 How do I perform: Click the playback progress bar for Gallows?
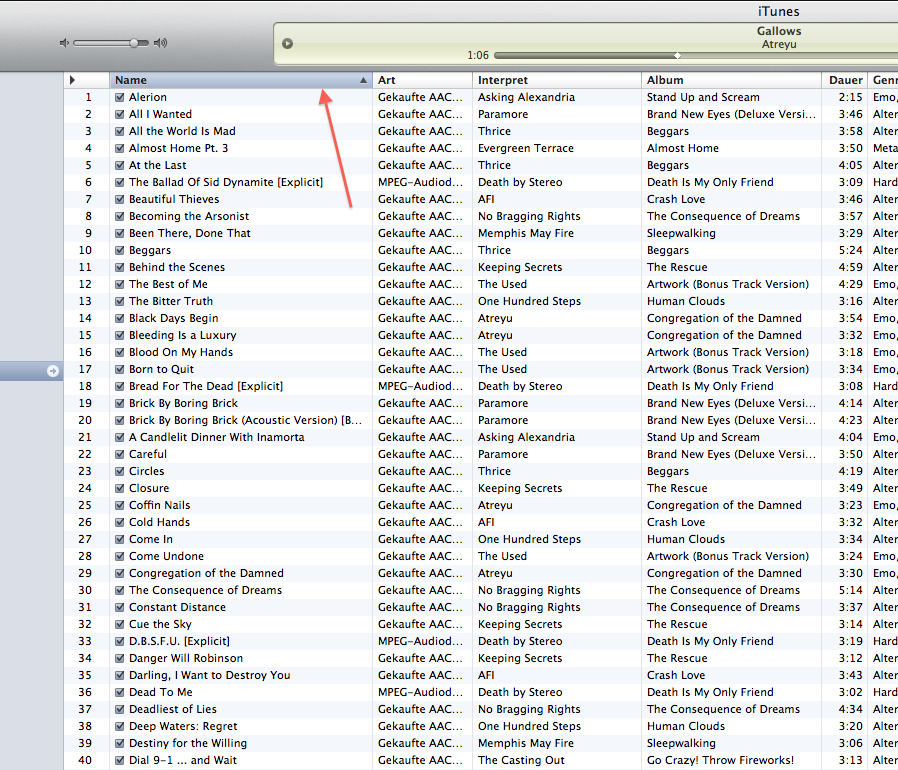696,56
